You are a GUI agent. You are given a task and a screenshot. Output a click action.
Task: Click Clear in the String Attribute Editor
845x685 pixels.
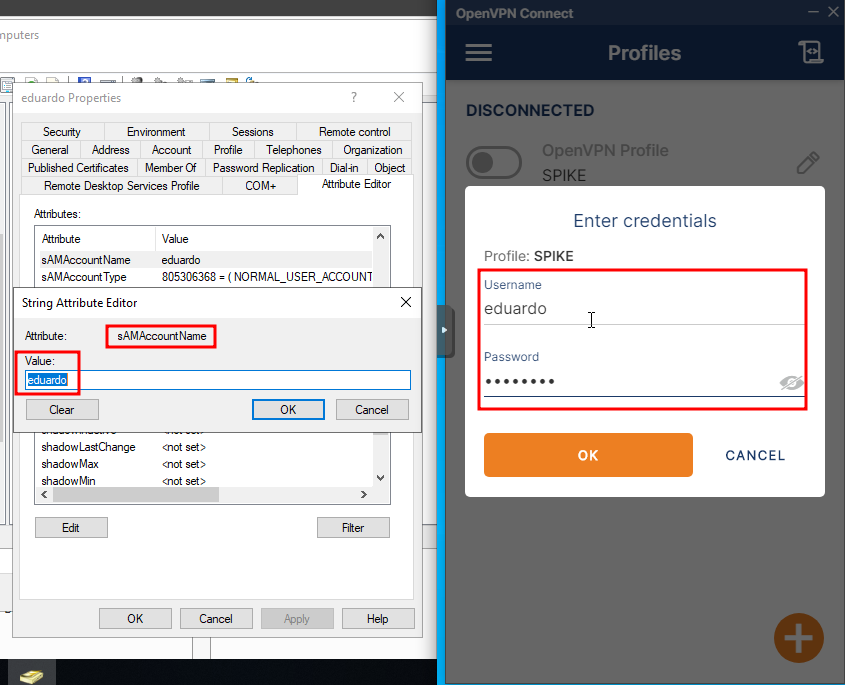[62, 410]
